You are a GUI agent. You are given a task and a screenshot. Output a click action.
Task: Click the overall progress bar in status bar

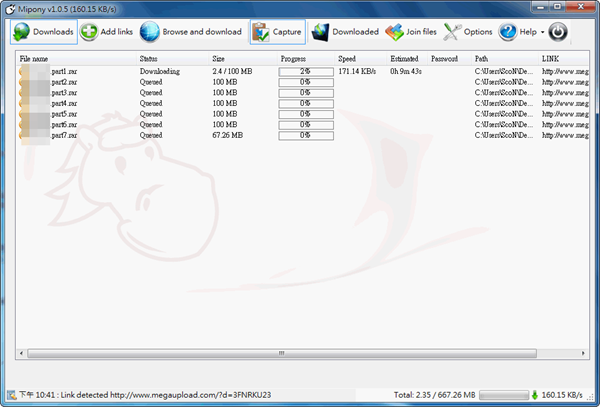click(x=504, y=395)
